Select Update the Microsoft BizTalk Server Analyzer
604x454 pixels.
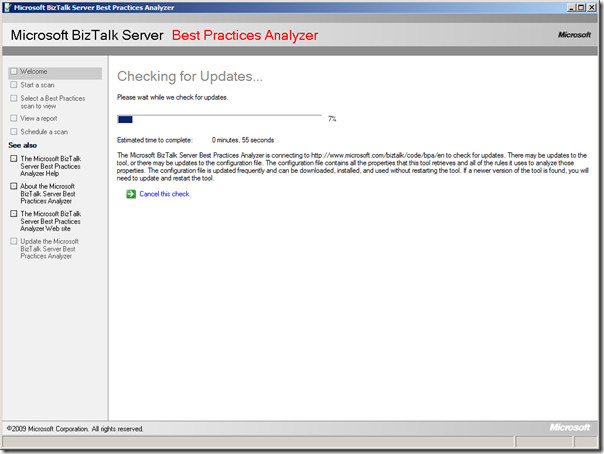pos(49,249)
